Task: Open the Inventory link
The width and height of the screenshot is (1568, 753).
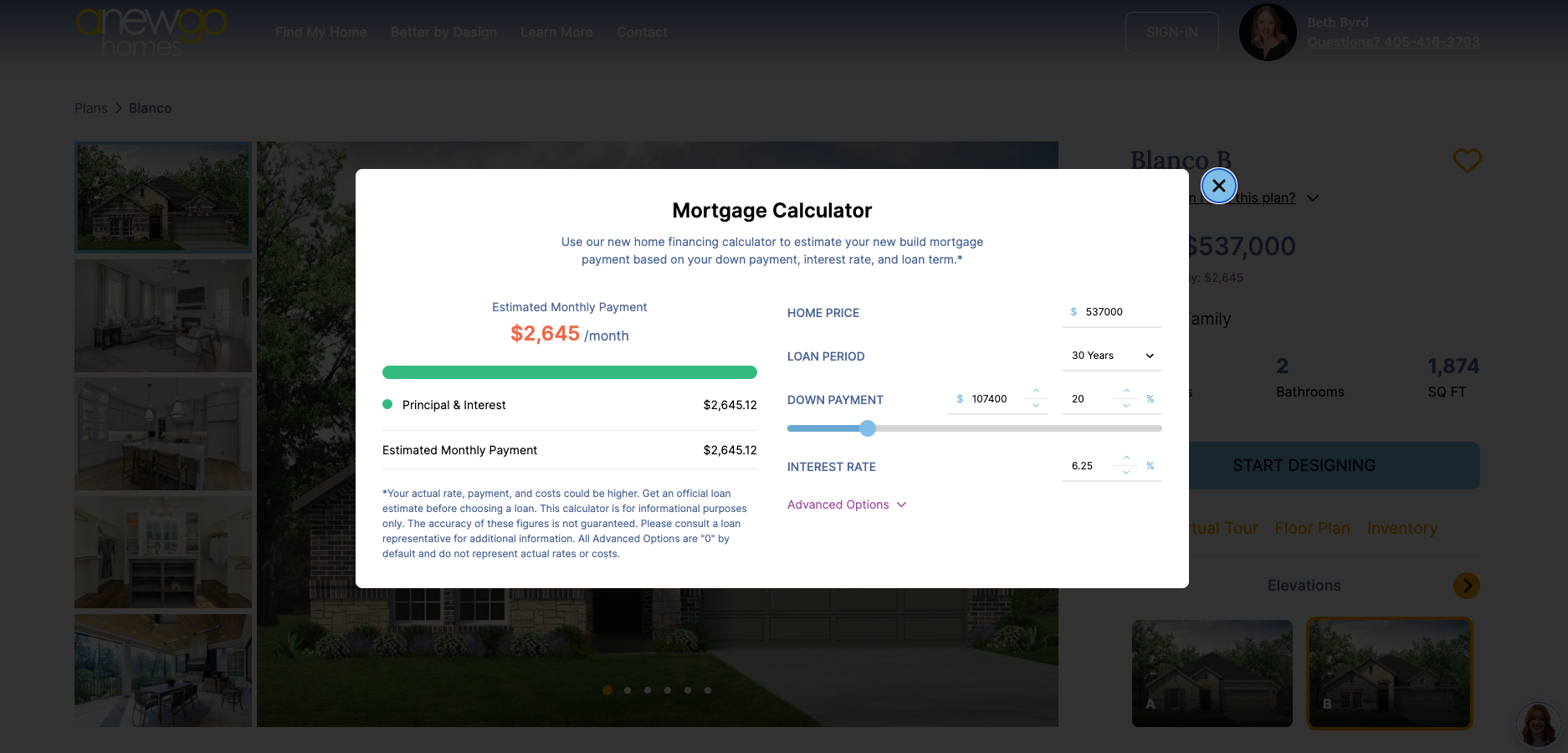Action: pos(1401,529)
